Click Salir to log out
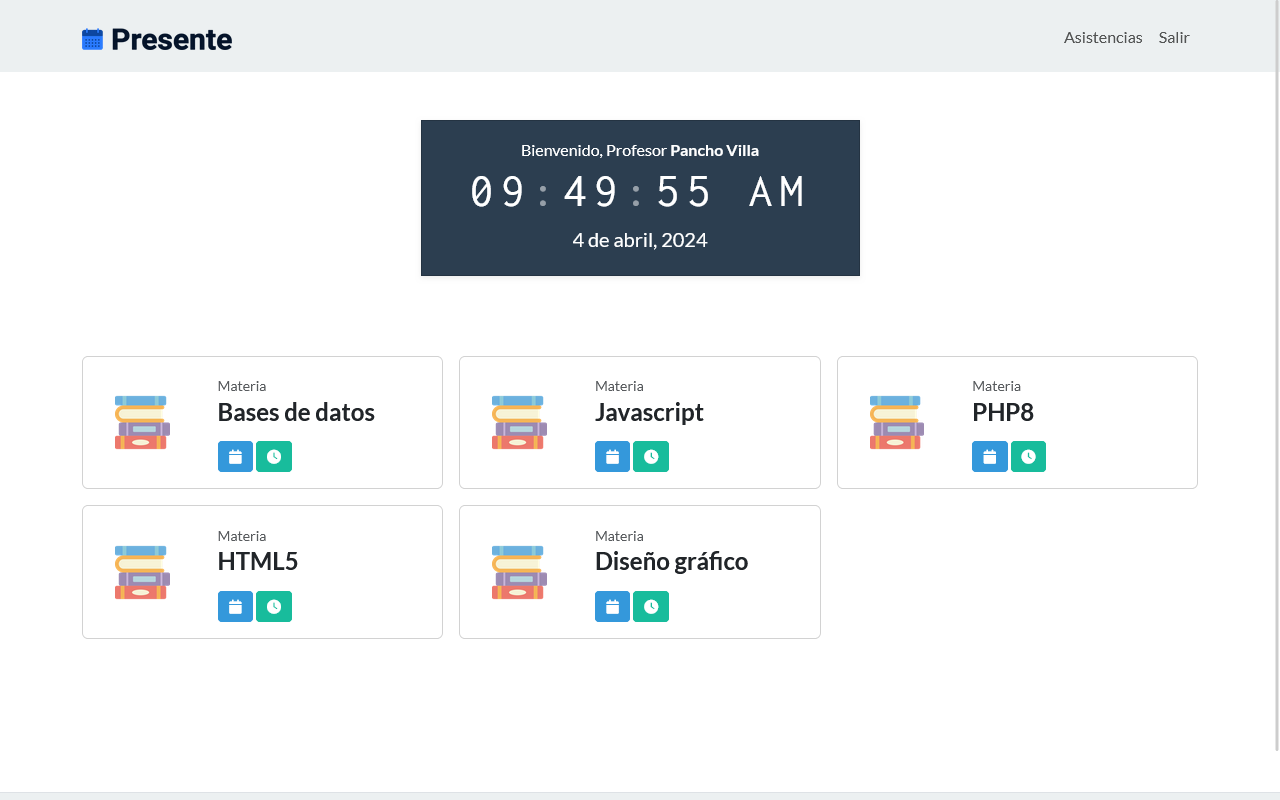 [1174, 38]
